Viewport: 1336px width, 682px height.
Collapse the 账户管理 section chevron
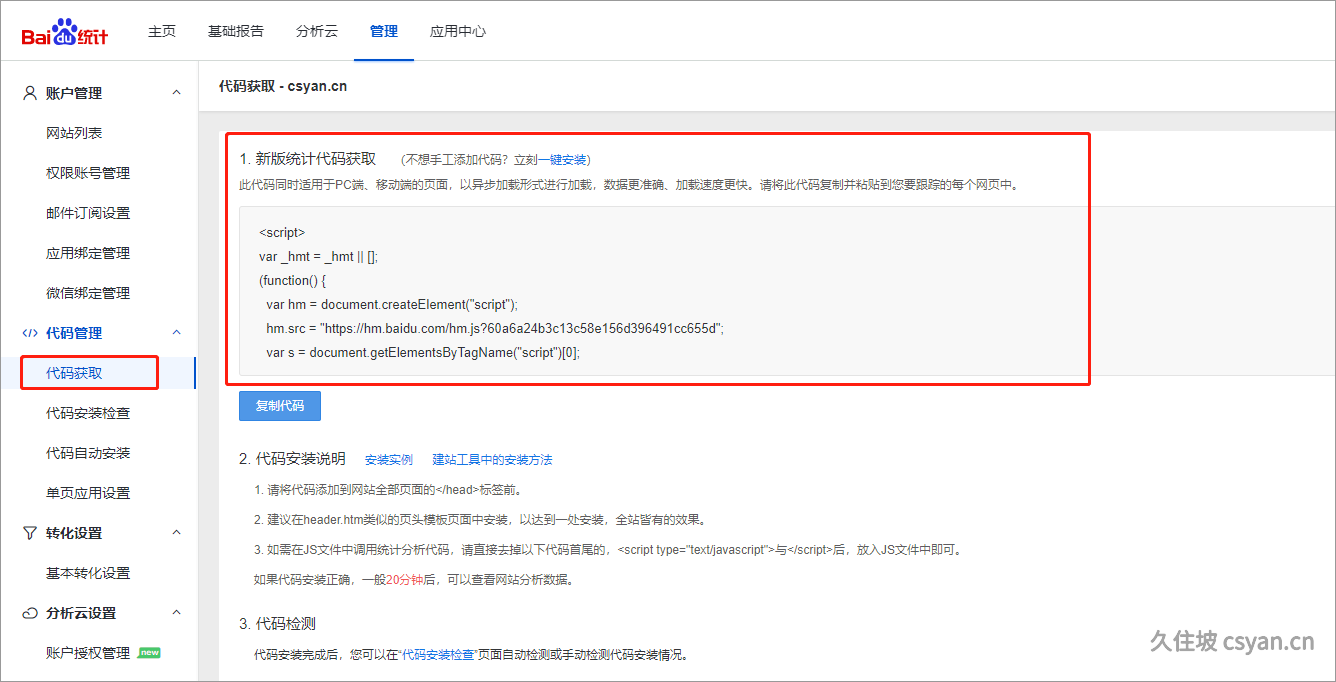coord(177,93)
